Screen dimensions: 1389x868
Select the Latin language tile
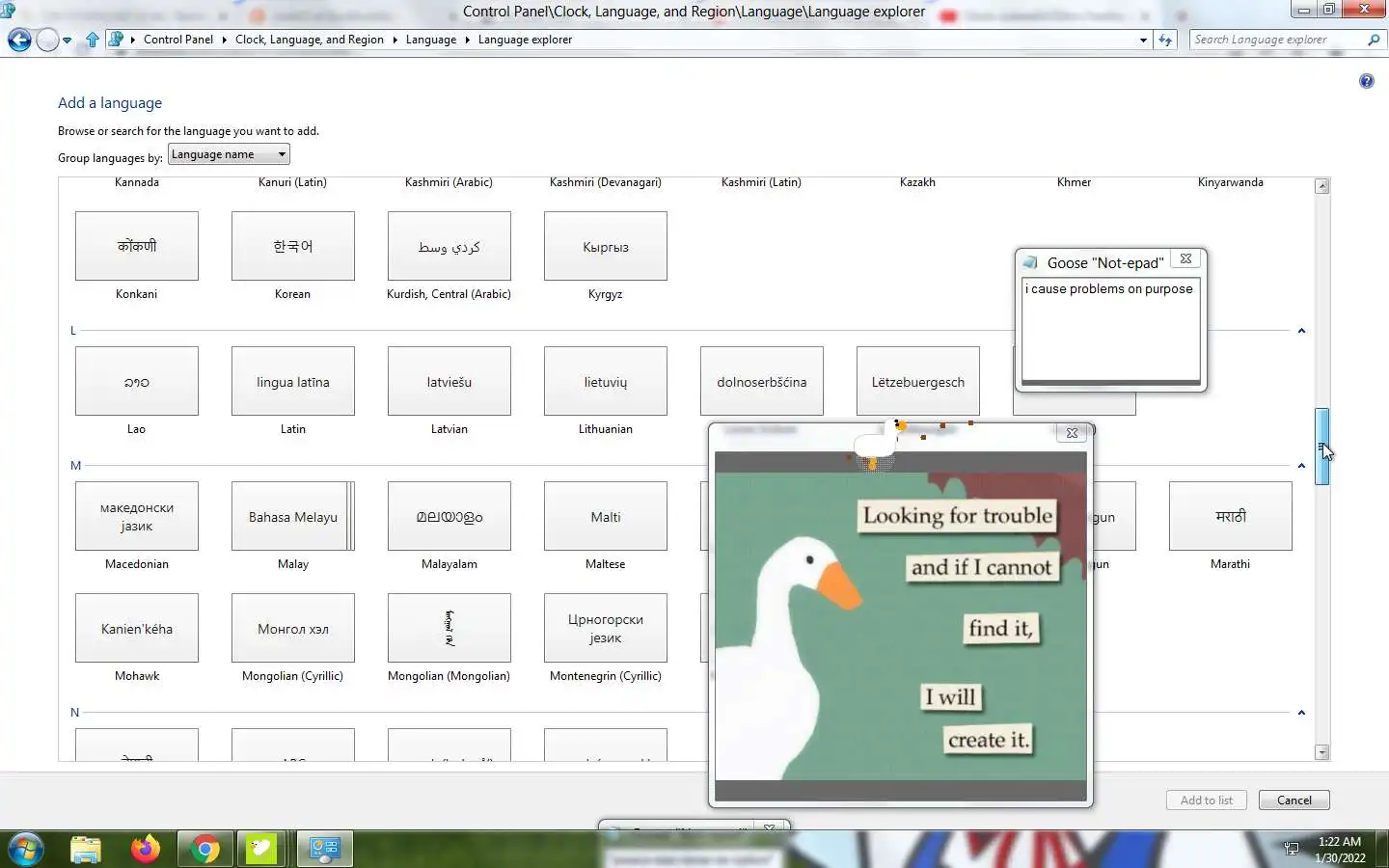293,381
